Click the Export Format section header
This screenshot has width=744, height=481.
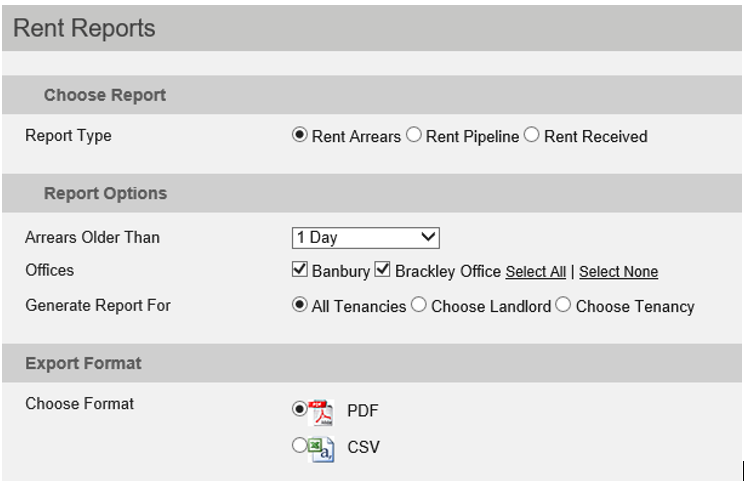click(83, 363)
